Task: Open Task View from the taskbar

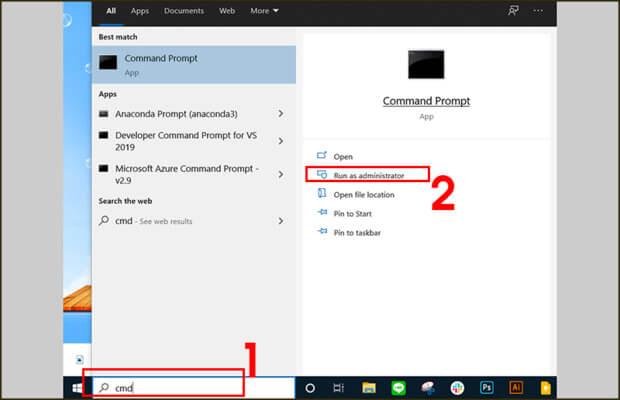Action: point(339,388)
